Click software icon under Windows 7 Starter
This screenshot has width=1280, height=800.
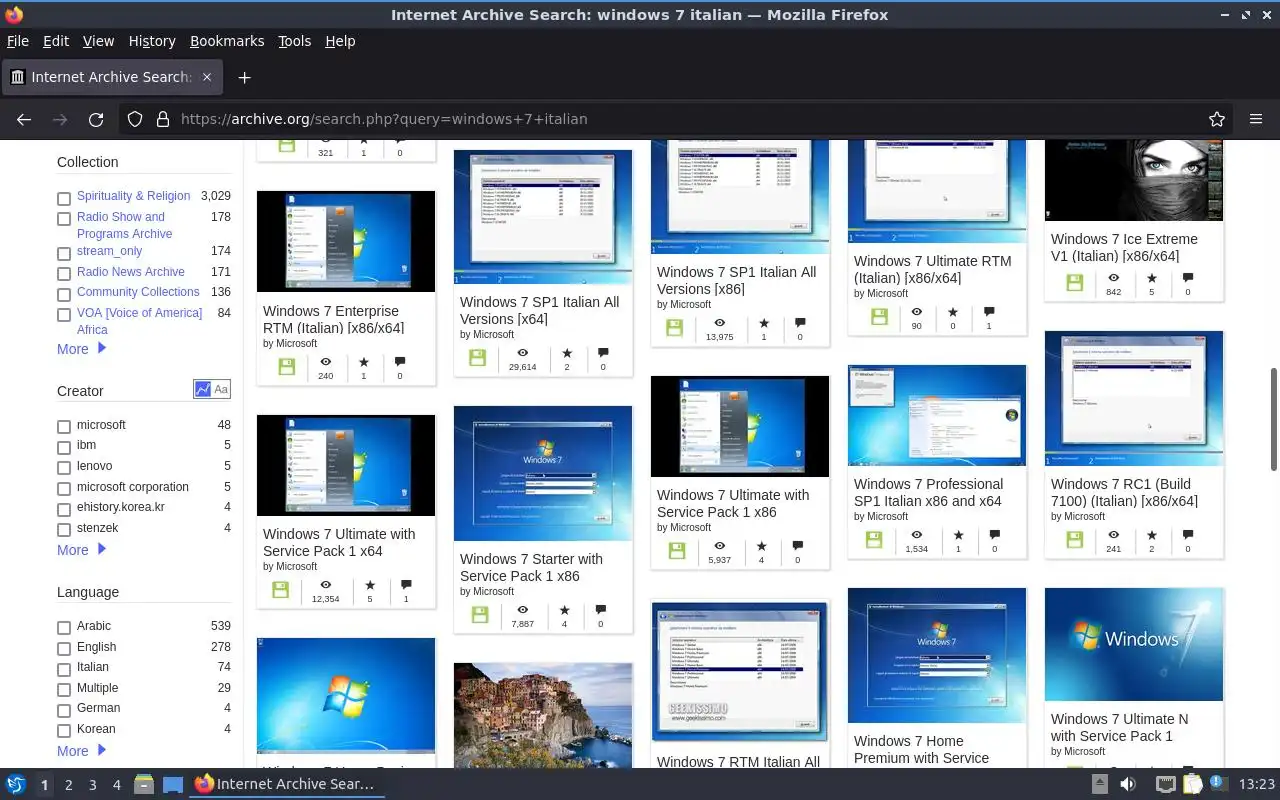coord(480,615)
